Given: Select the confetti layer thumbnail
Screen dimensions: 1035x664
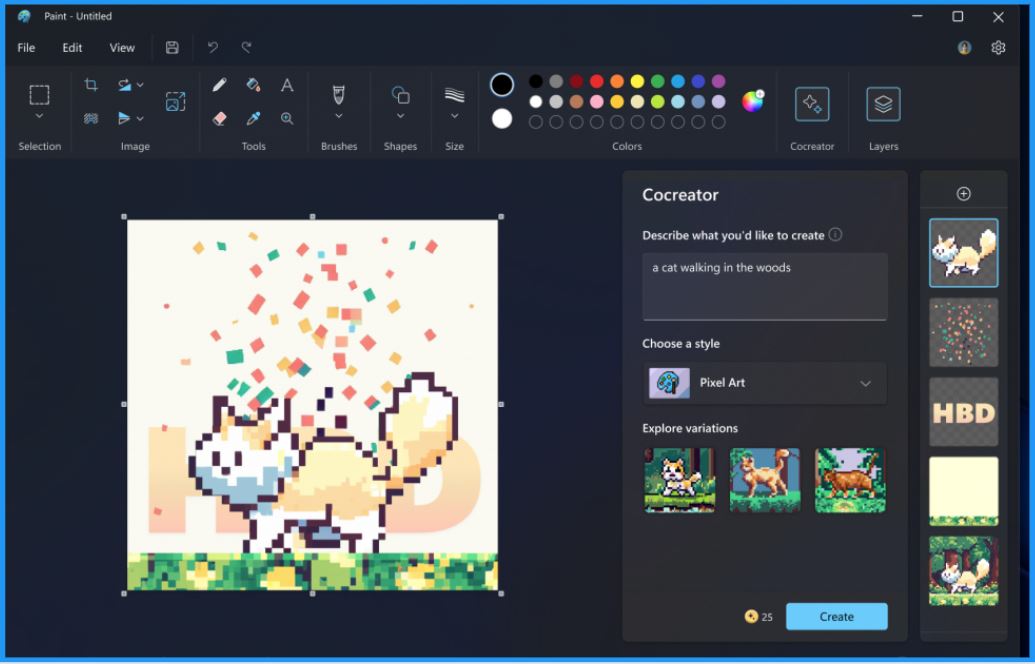Looking at the screenshot, I should click(x=964, y=332).
